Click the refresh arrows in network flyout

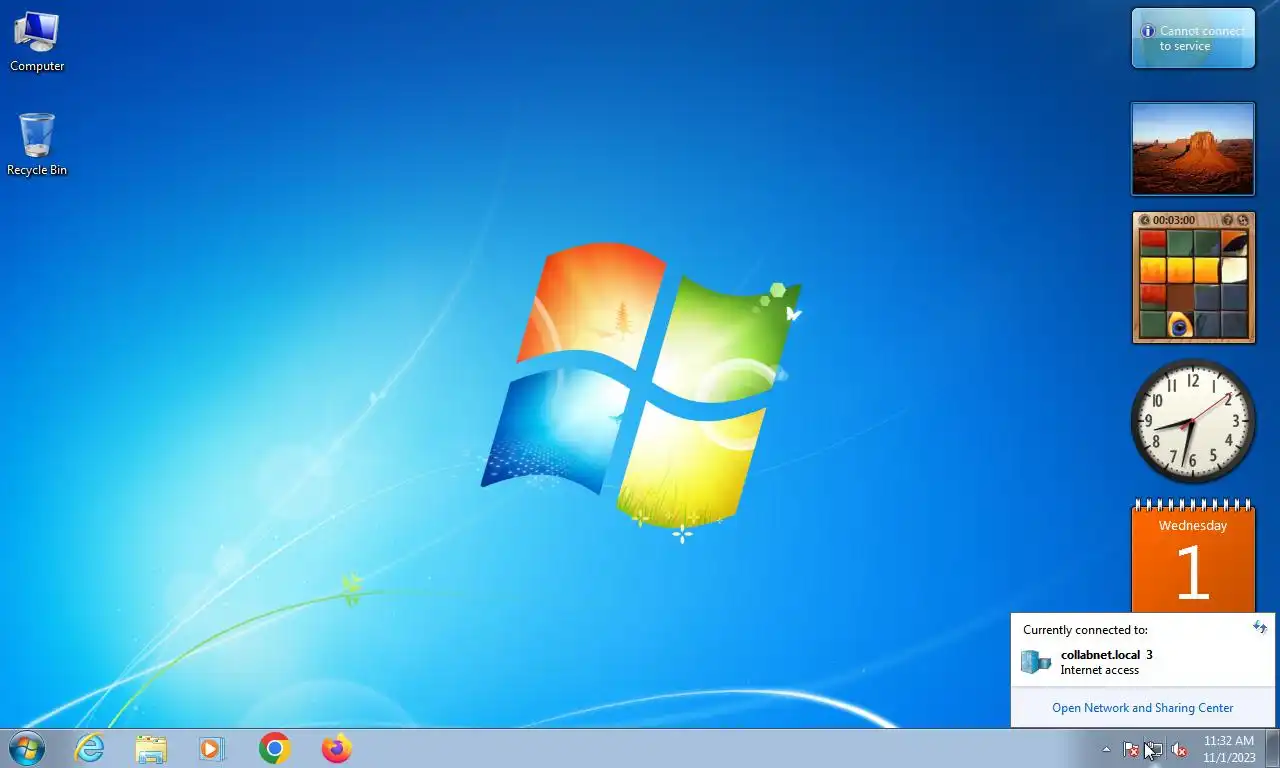(1259, 627)
